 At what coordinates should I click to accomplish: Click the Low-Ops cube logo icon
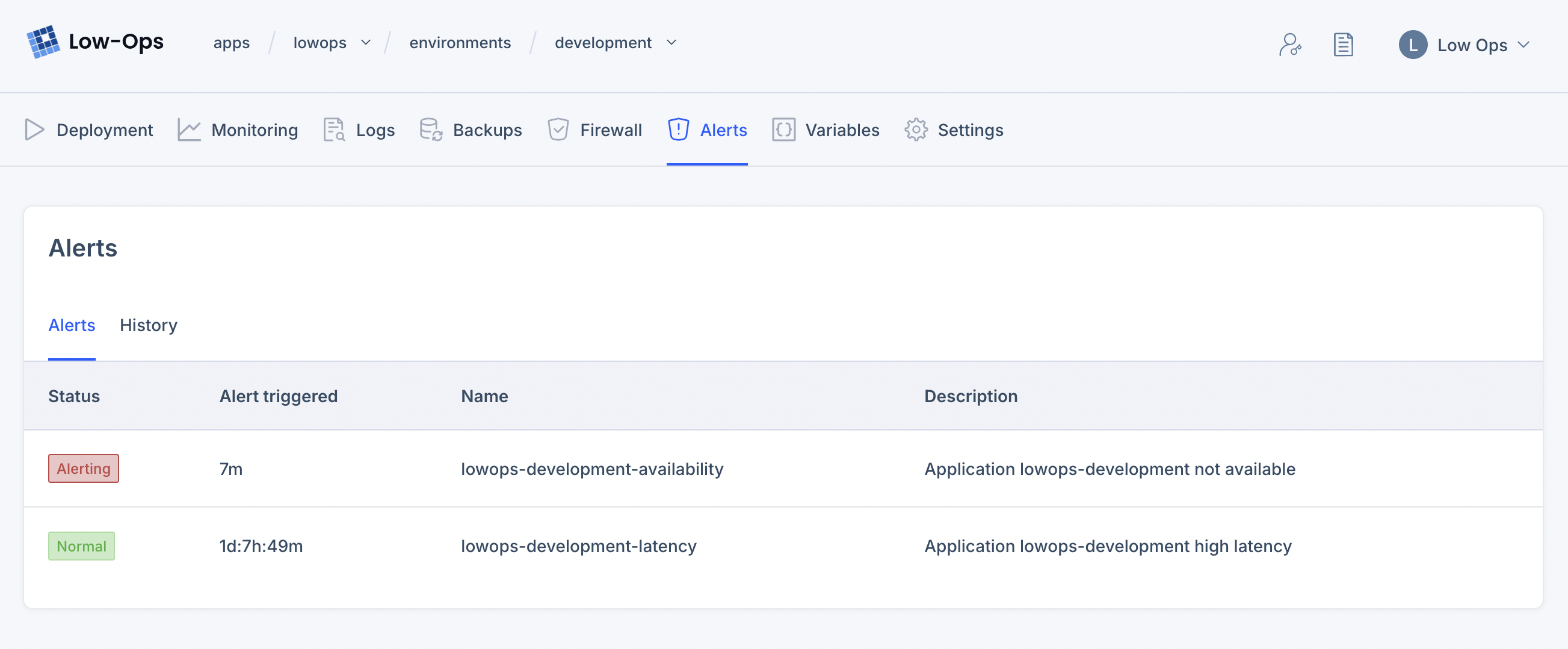[43, 42]
